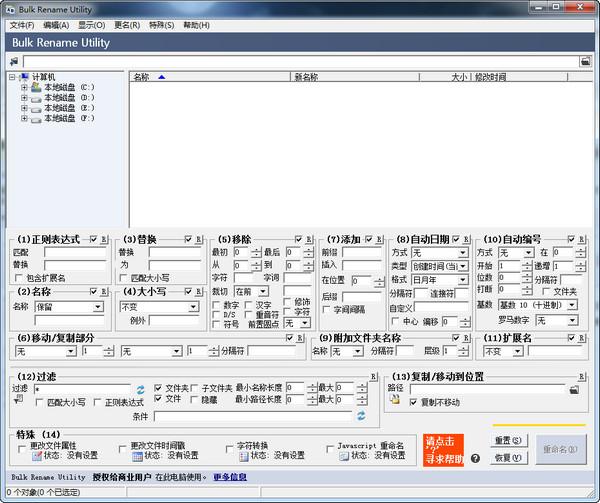600x503 pixels.
Task: Click the R reset icon for (3)替换
Action: tap(199, 239)
